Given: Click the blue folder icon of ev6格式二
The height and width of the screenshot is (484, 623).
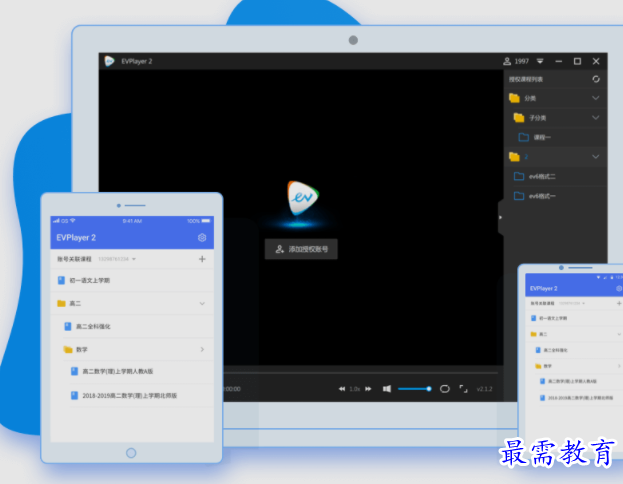Looking at the screenshot, I should click(x=519, y=176).
